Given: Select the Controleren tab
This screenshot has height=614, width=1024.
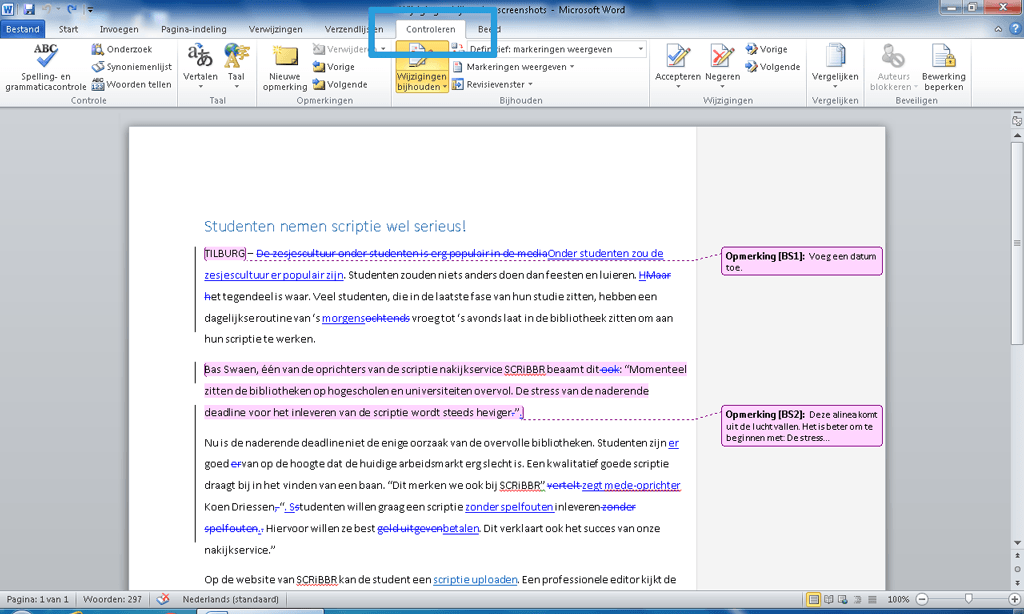Looking at the screenshot, I should click(x=430, y=29).
